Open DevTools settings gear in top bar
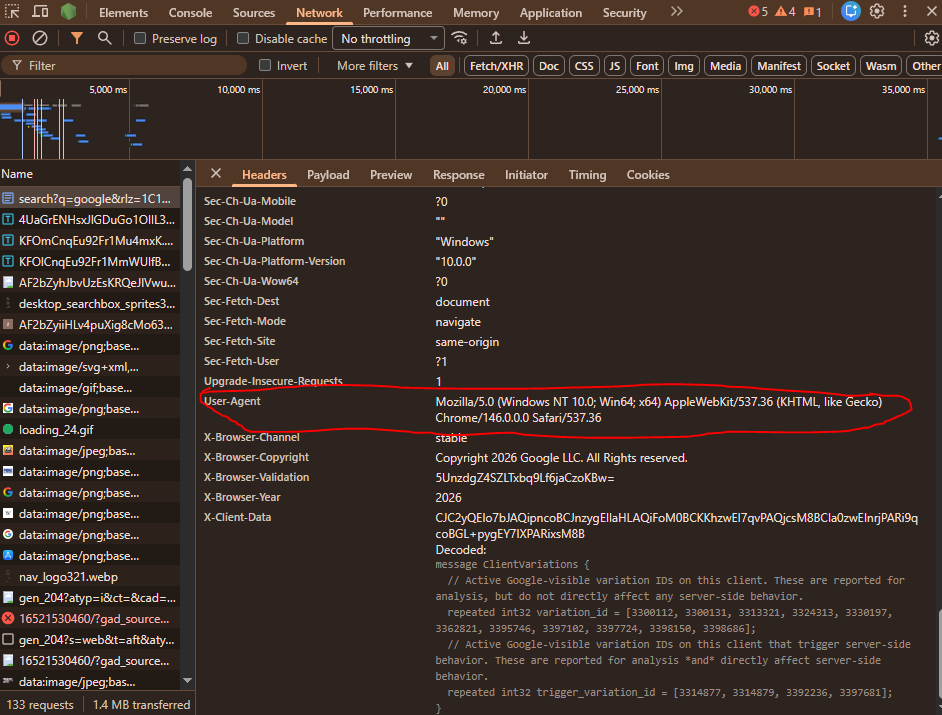The image size is (942, 715). click(877, 11)
